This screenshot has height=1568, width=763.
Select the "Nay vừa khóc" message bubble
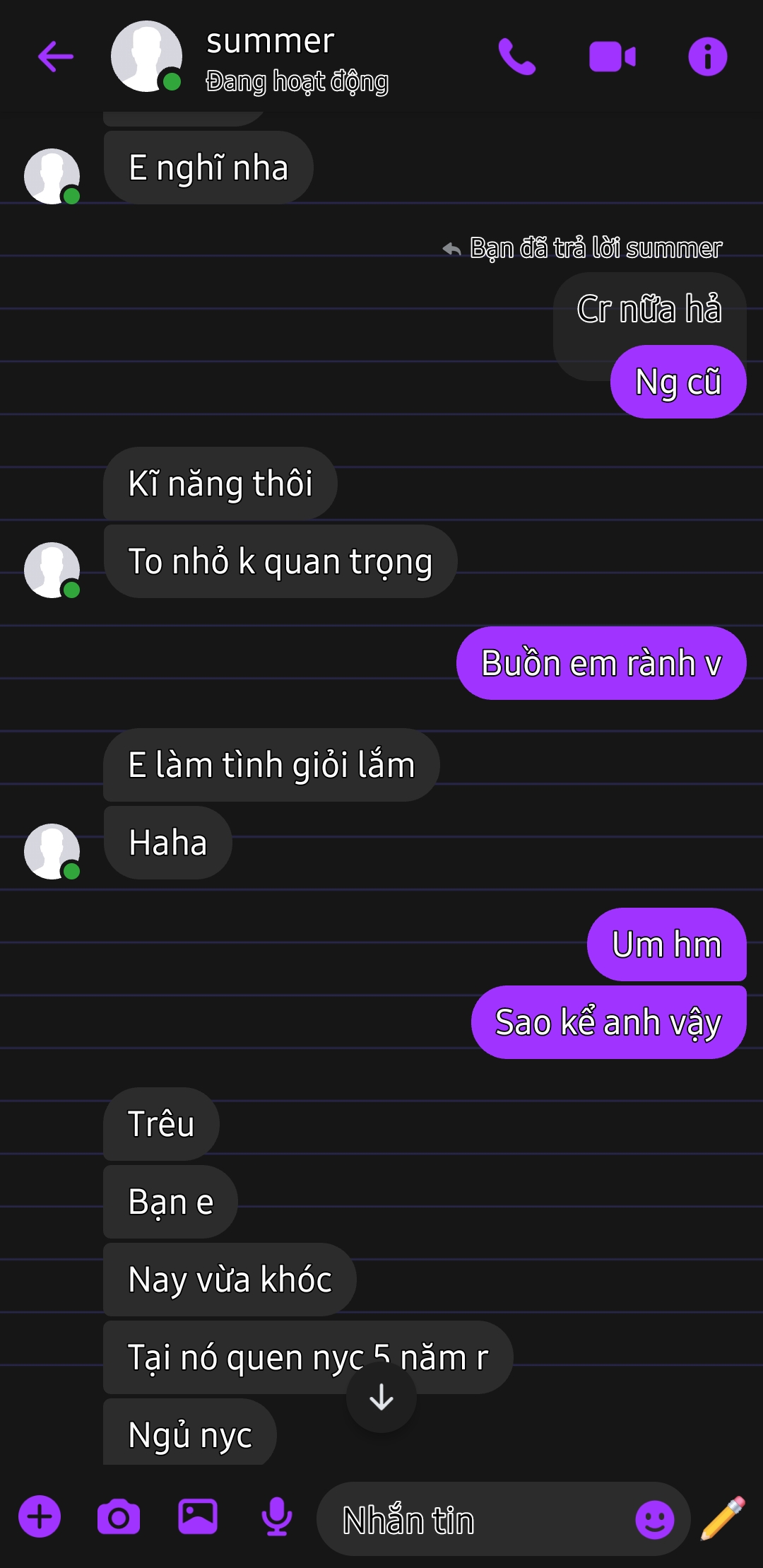(230, 1280)
